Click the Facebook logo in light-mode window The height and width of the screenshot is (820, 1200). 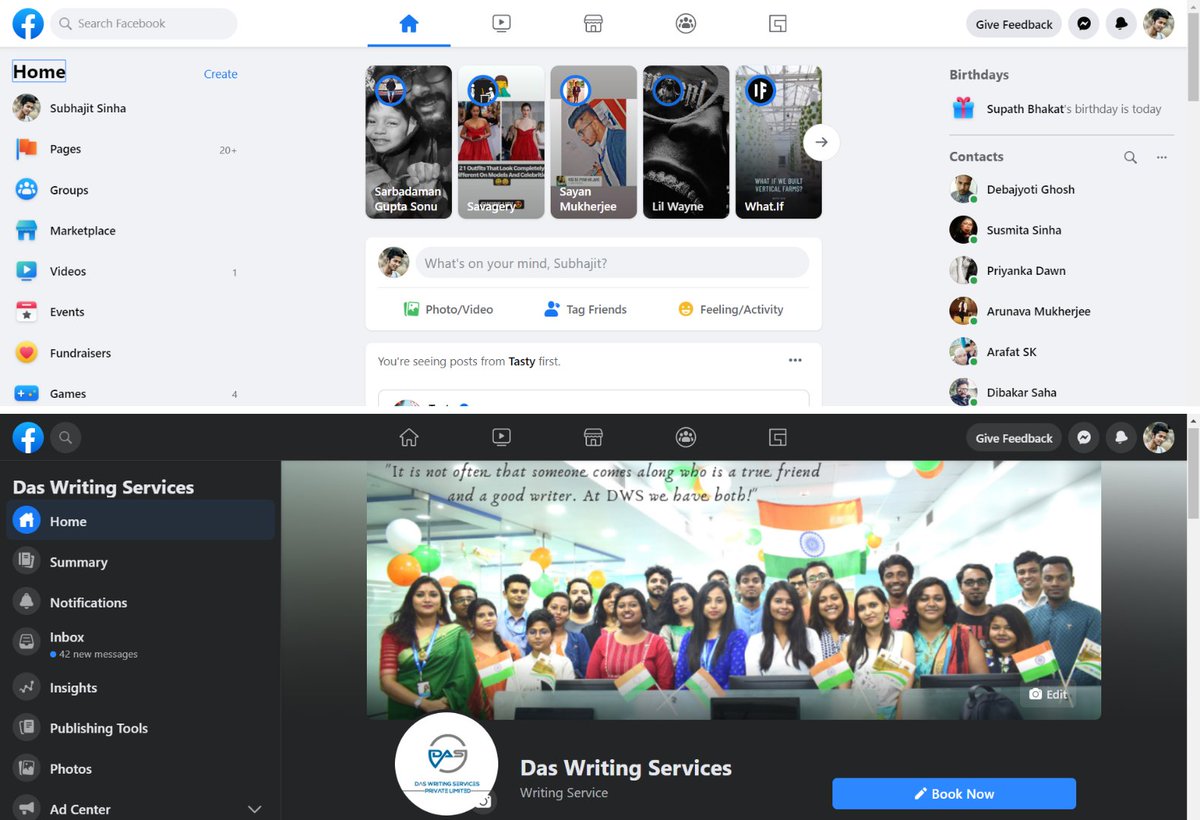(28, 23)
